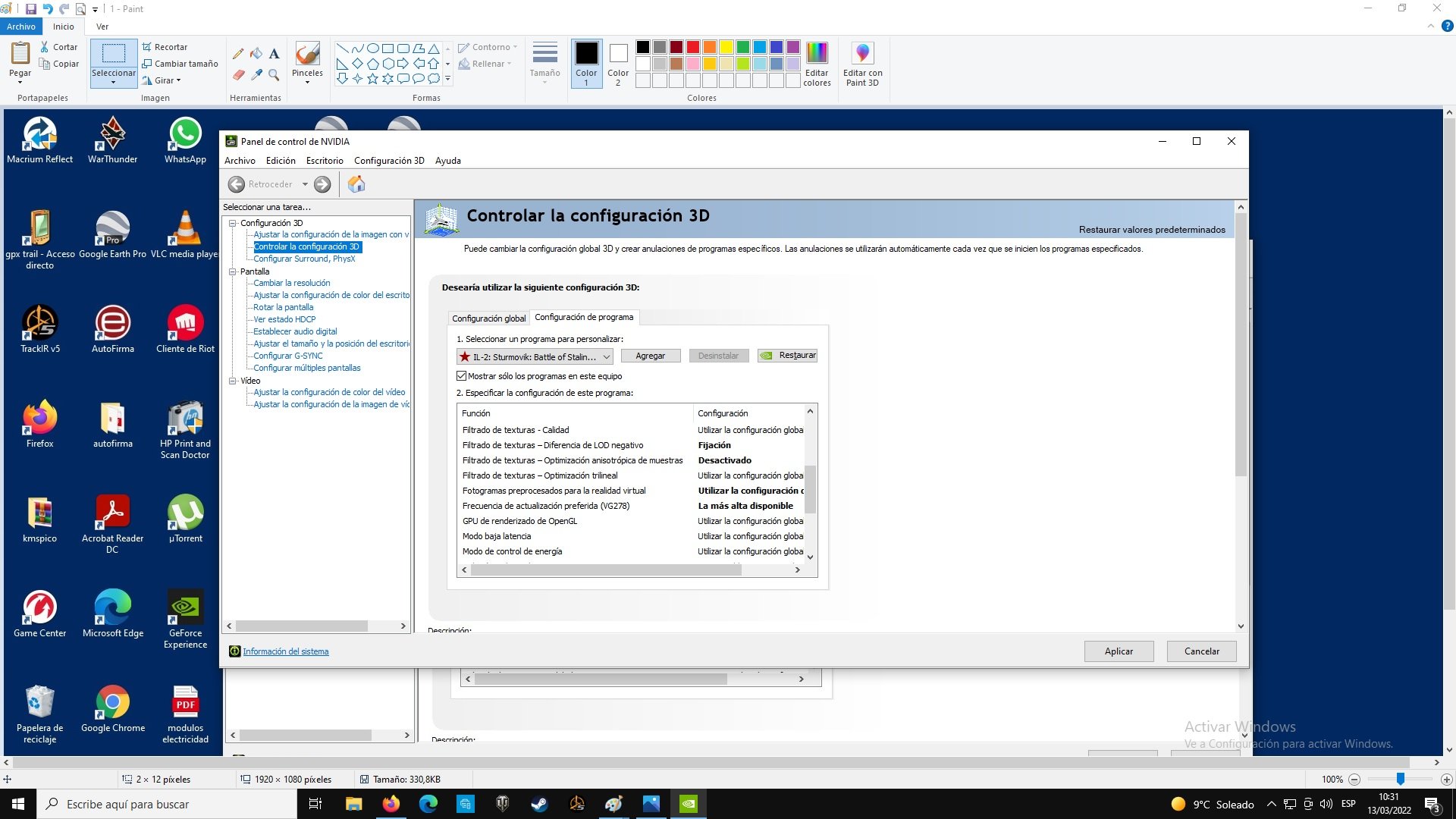Open the Información del sistema link

click(x=285, y=651)
